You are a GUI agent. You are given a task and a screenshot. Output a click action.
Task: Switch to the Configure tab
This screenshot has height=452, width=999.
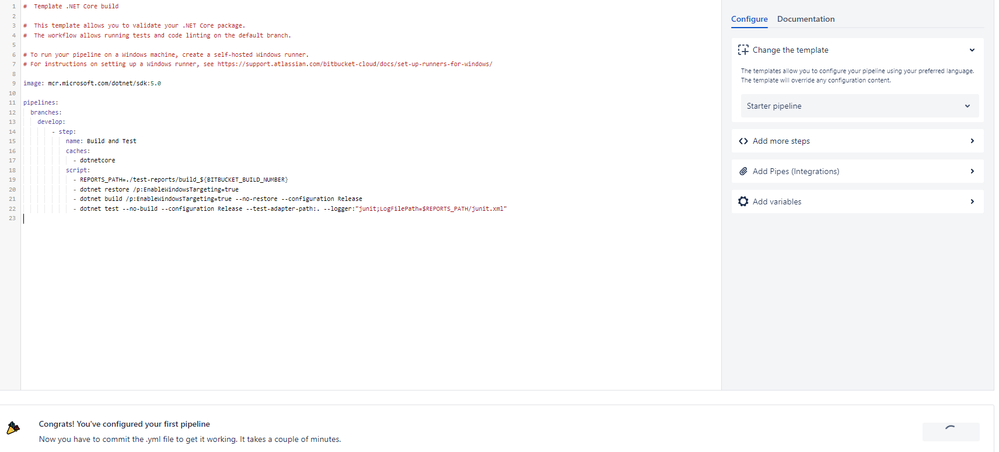[749, 19]
